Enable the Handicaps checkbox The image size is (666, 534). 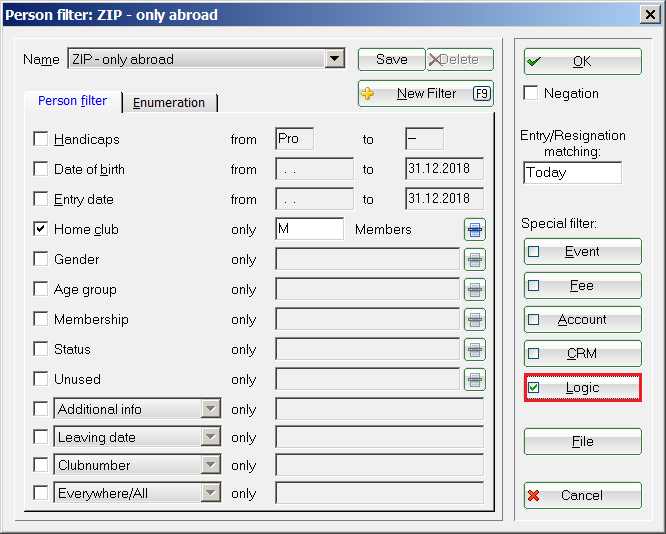pyautogui.click(x=41, y=140)
